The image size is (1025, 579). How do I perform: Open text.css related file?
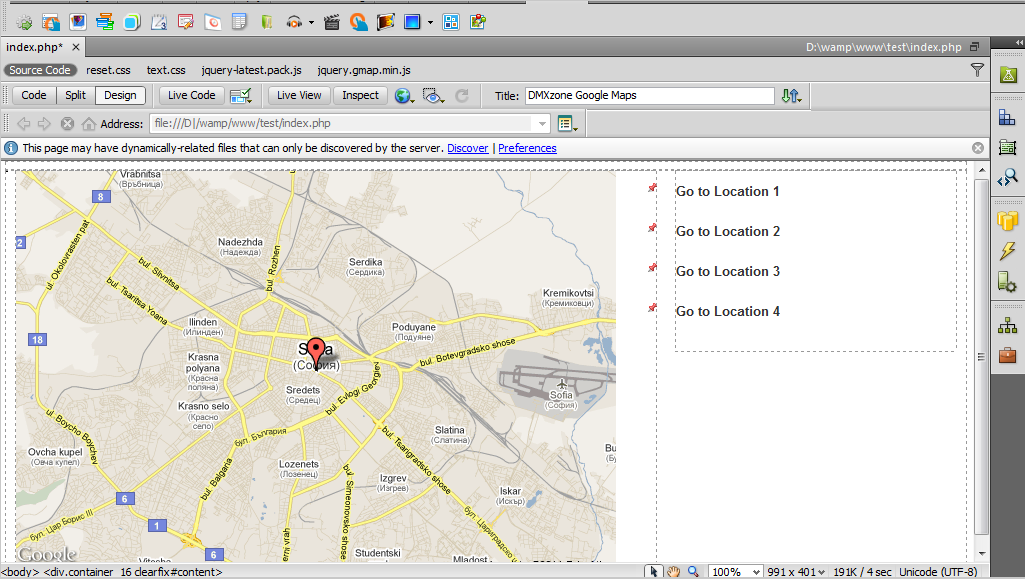(x=166, y=70)
